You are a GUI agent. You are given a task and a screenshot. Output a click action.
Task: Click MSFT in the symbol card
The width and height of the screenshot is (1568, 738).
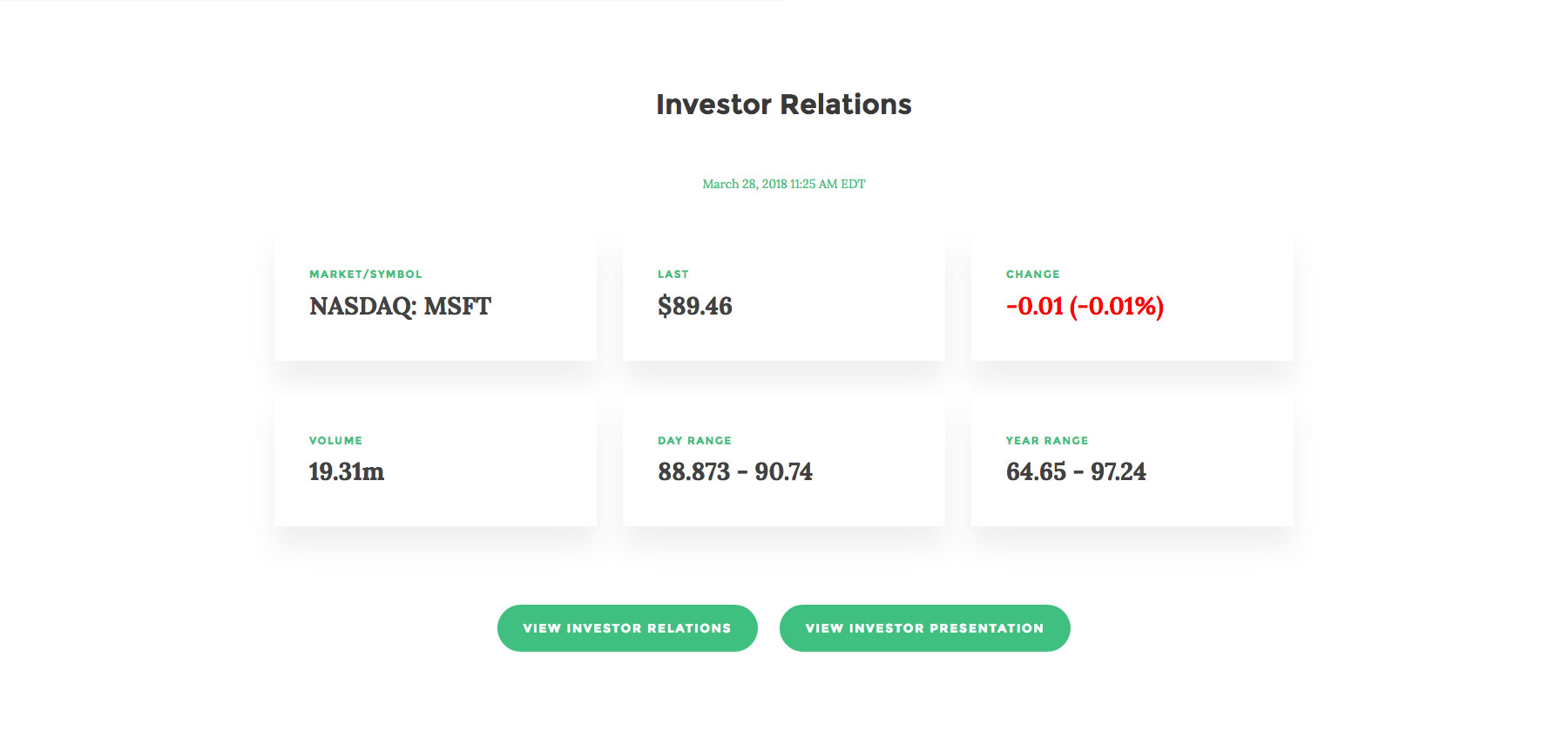(x=457, y=307)
